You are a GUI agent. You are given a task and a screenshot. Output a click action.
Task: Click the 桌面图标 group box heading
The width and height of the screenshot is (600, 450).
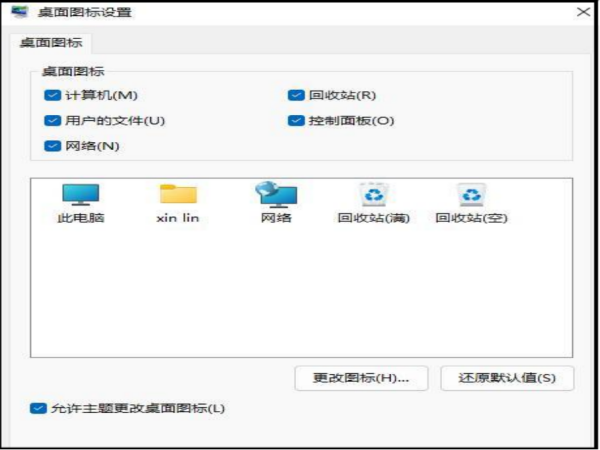(73, 71)
